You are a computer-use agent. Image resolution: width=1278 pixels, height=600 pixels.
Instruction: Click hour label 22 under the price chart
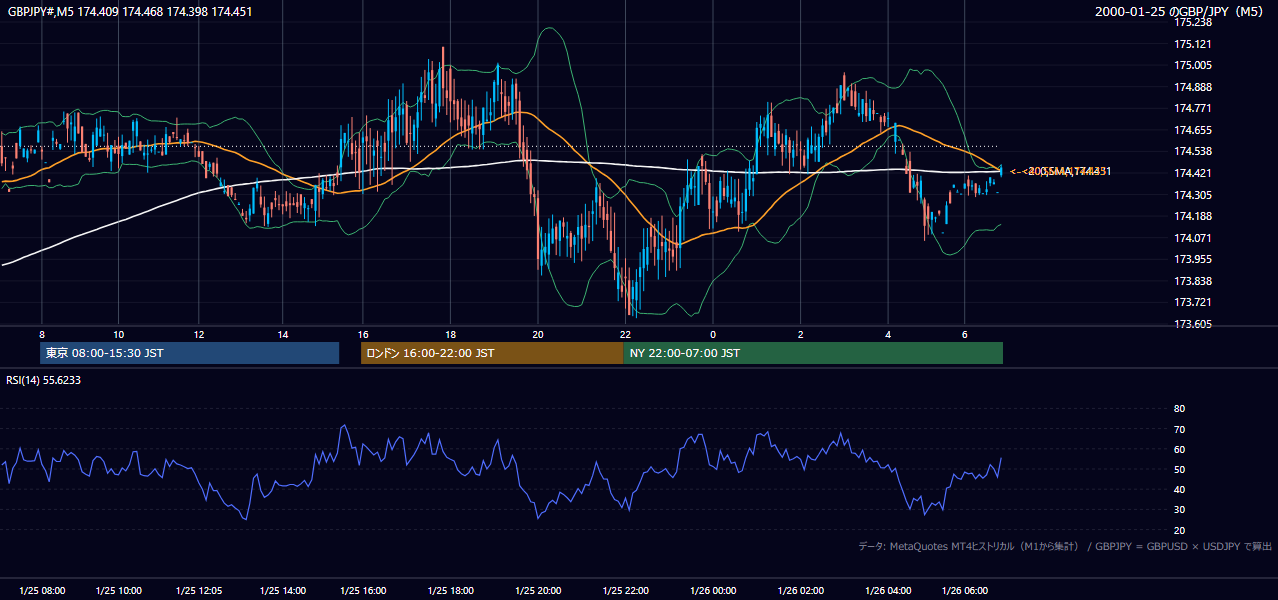click(x=625, y=334)
